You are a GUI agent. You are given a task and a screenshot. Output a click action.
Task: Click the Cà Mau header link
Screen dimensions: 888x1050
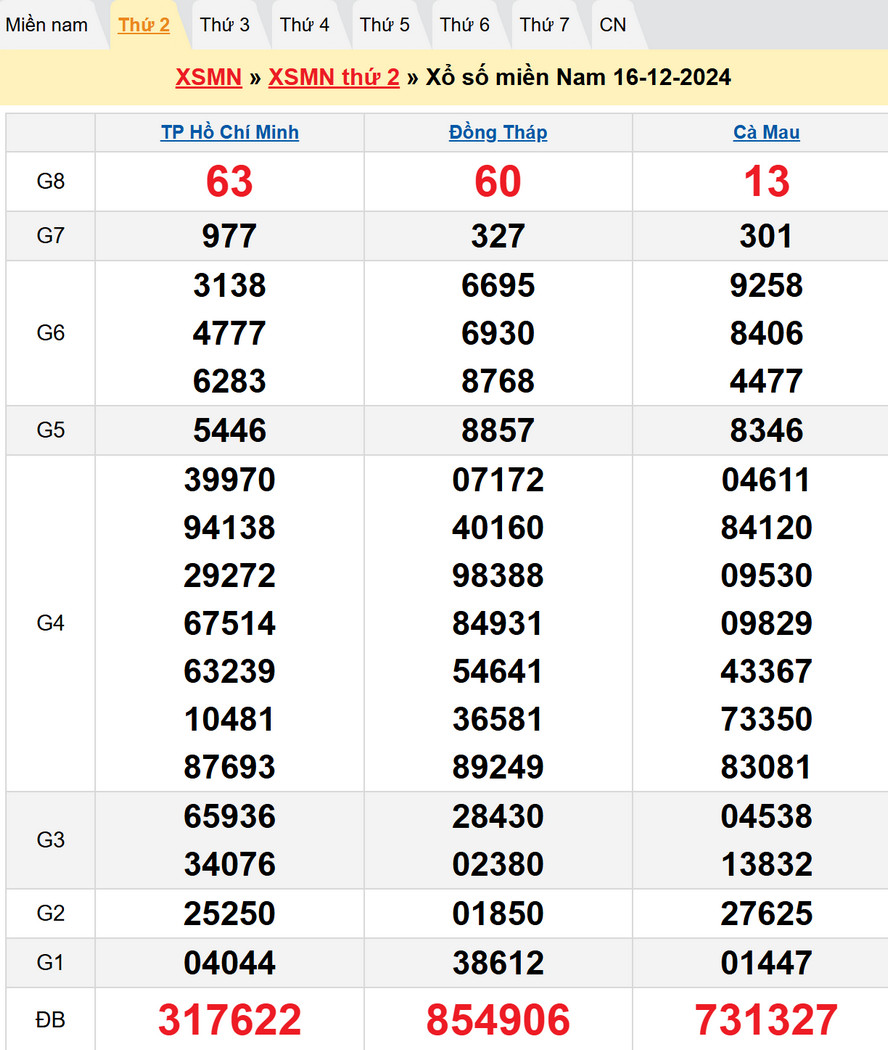766,132
